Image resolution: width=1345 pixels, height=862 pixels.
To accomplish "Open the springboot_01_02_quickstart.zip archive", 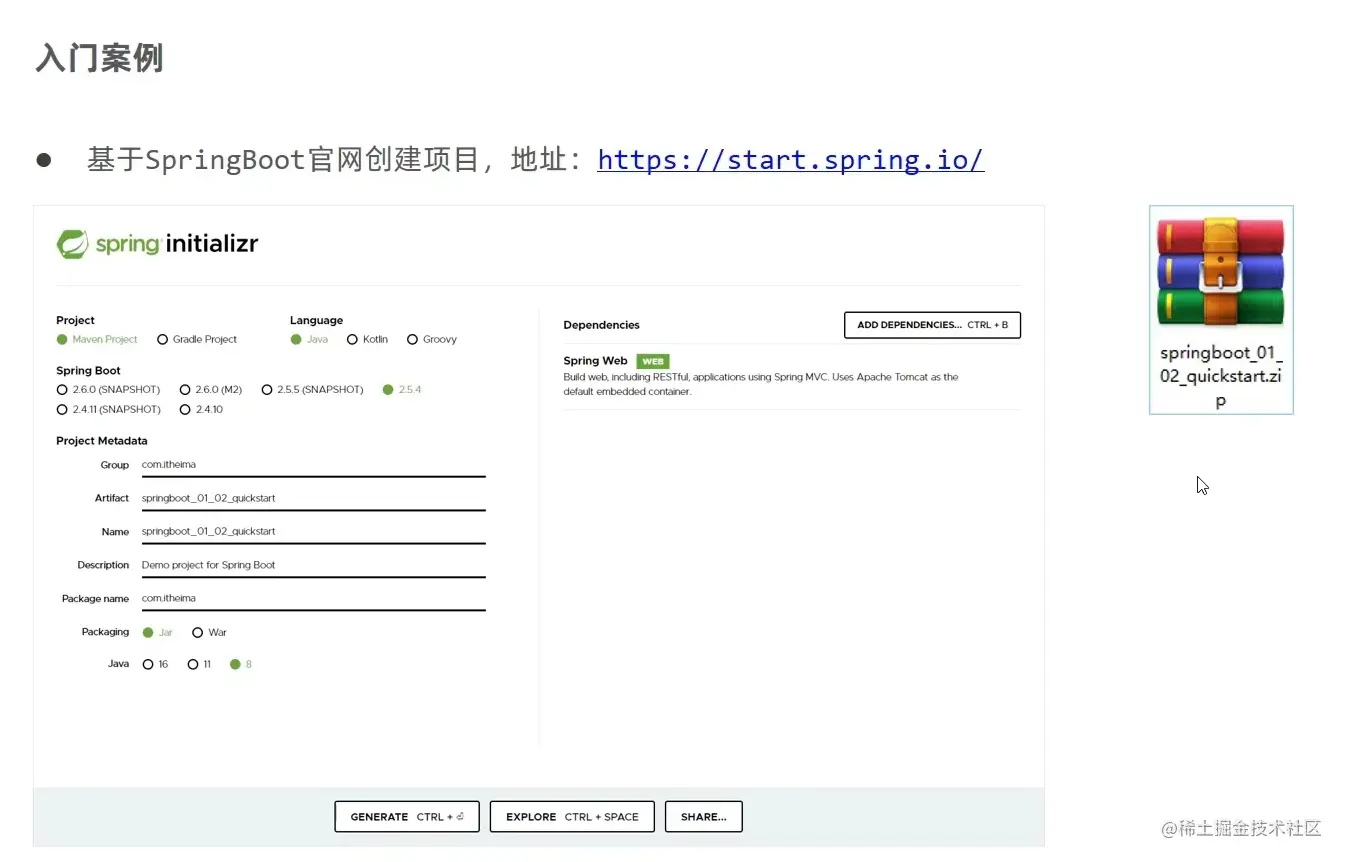I will click(1220, 270).
